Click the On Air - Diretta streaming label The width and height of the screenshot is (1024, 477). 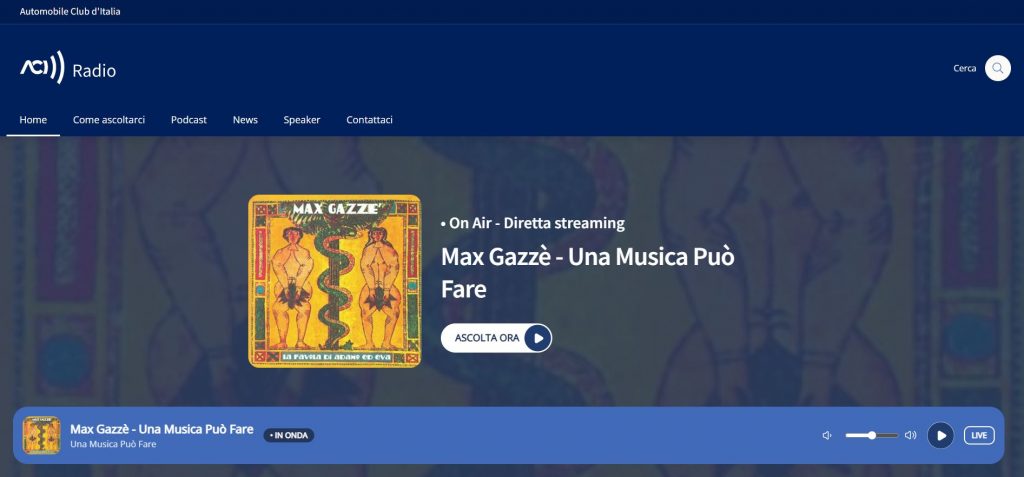pyautogui.click(x=533, y=223)
